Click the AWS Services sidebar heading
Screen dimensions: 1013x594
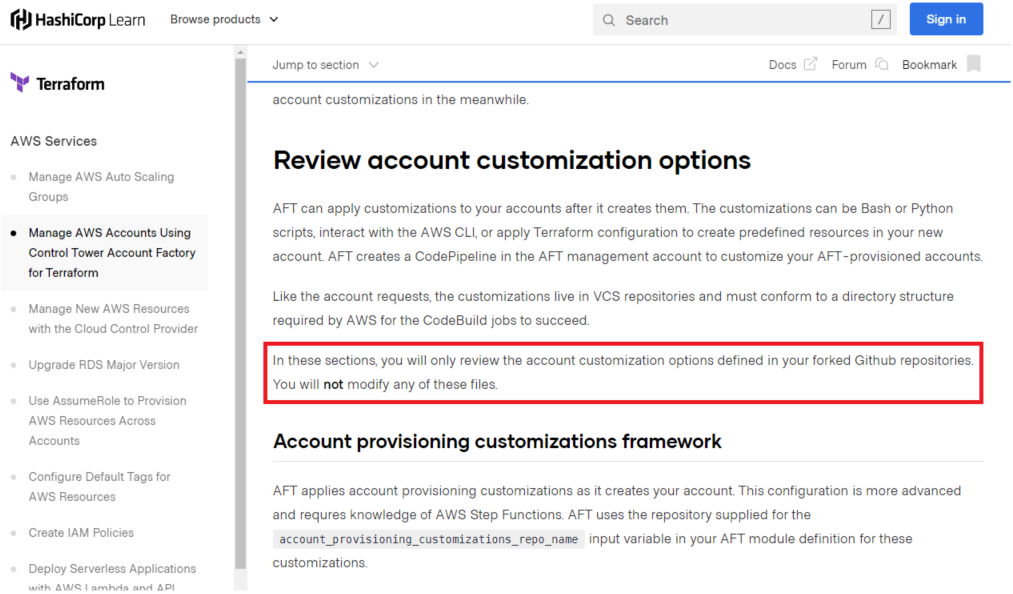coord(54,141)
